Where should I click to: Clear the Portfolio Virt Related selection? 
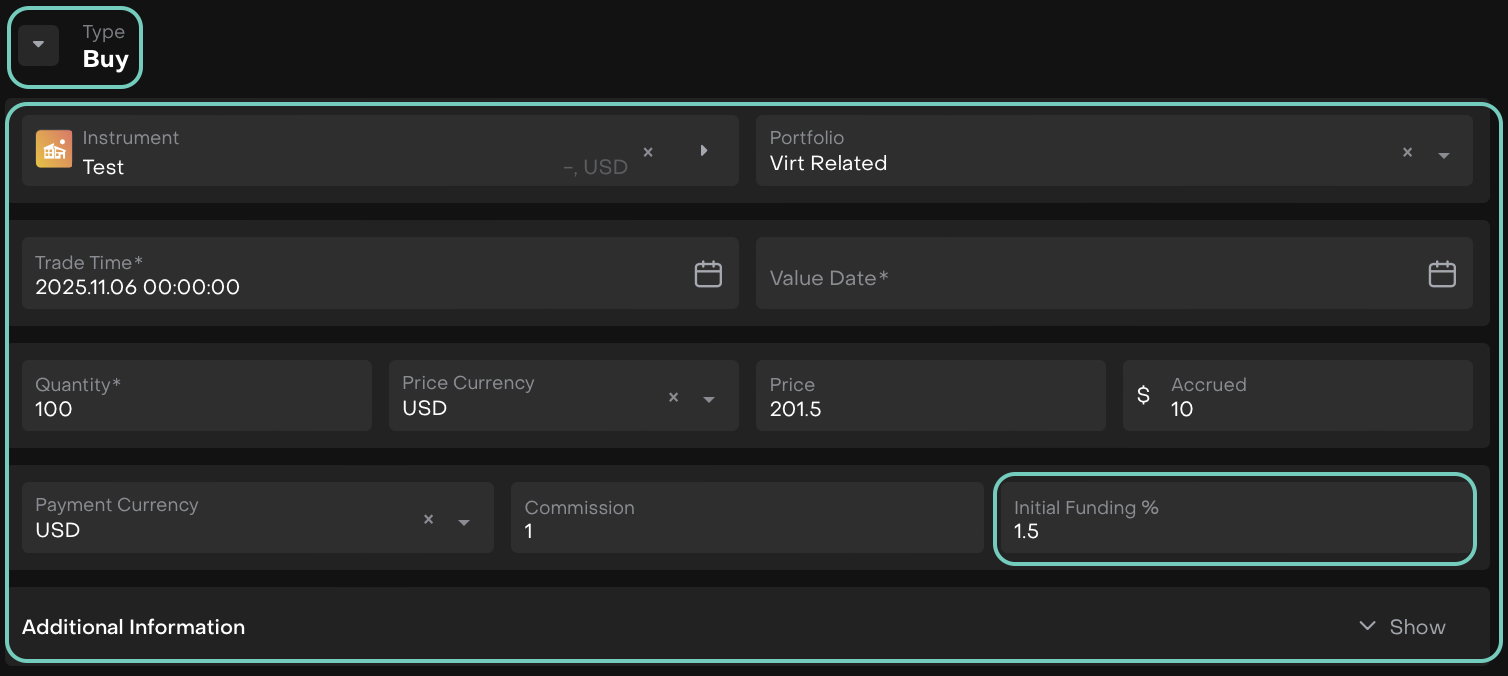(x=1407, y=153)
